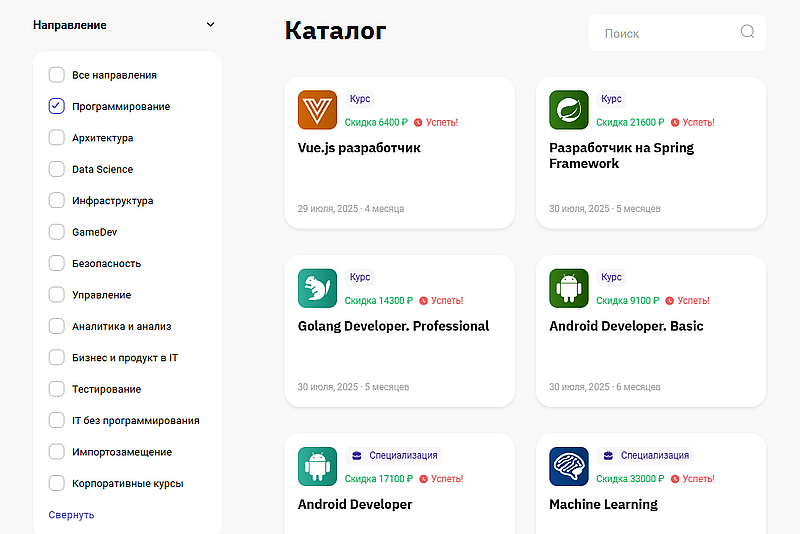Click the clock icon on Machine Learning card
The width and height of the screenshot is (800, 534).
pyautogui.click(x=674, y=479)
